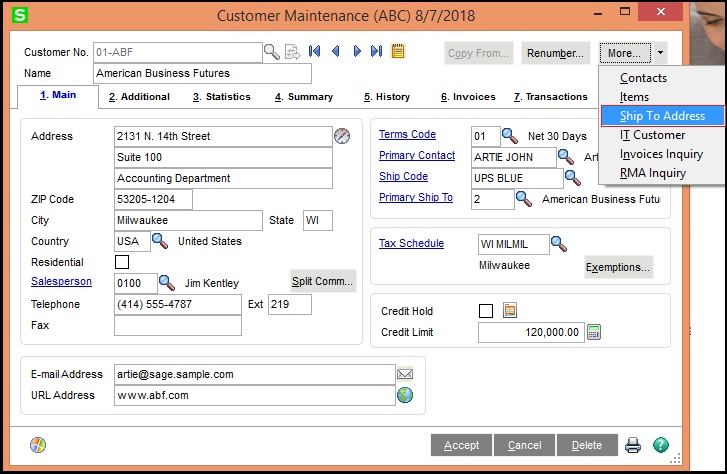This screenshot has height=474, width=727.
Task: Switch to the 3. Statistics tab
Action: point(222,97)
